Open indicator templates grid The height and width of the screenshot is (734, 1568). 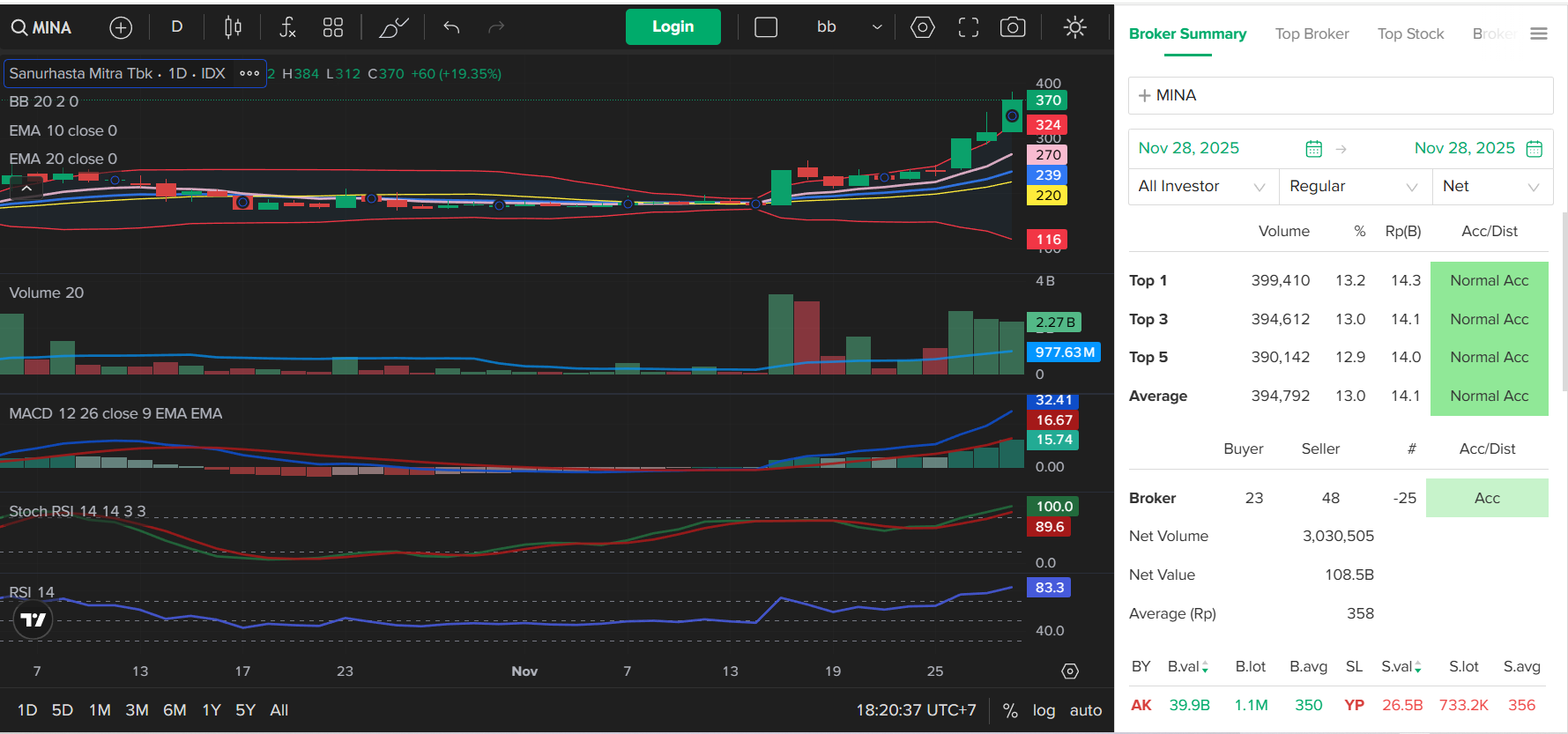333,27
